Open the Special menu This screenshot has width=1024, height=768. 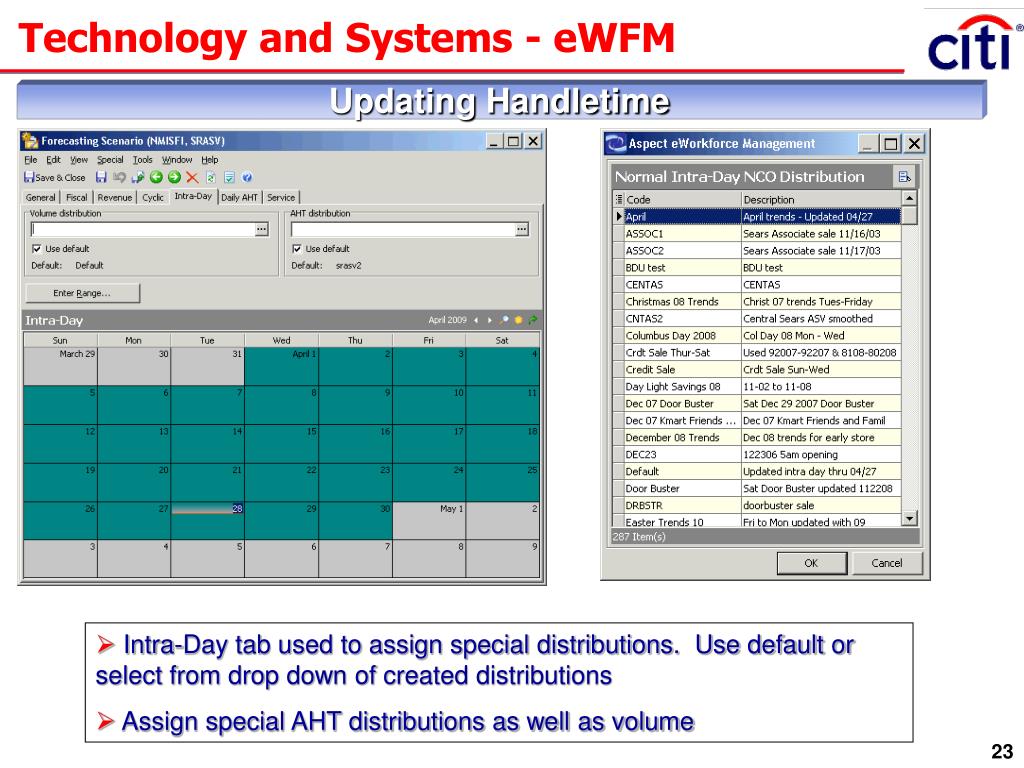(x=110, y=159)
